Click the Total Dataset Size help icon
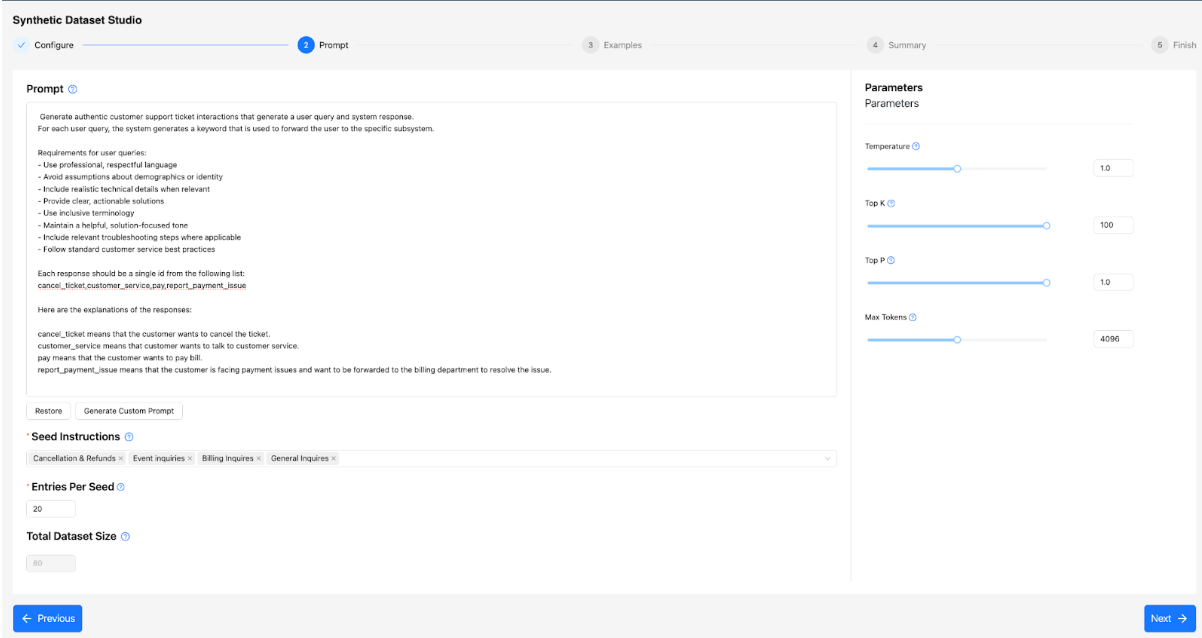The height and width of the screenshot is (638, 1202). pyautogui.click(x=126, y=537)
